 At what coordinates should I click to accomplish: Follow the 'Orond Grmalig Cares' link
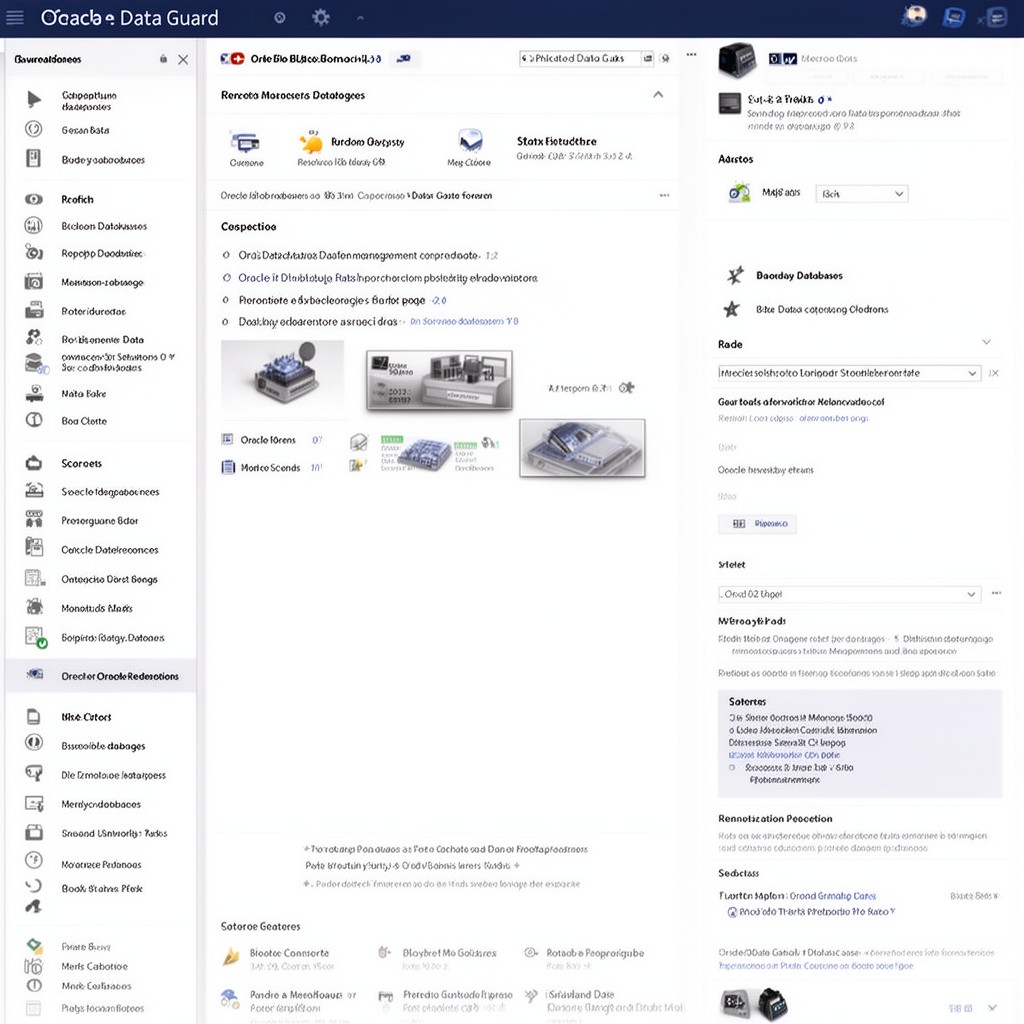(x=833, y=896)
